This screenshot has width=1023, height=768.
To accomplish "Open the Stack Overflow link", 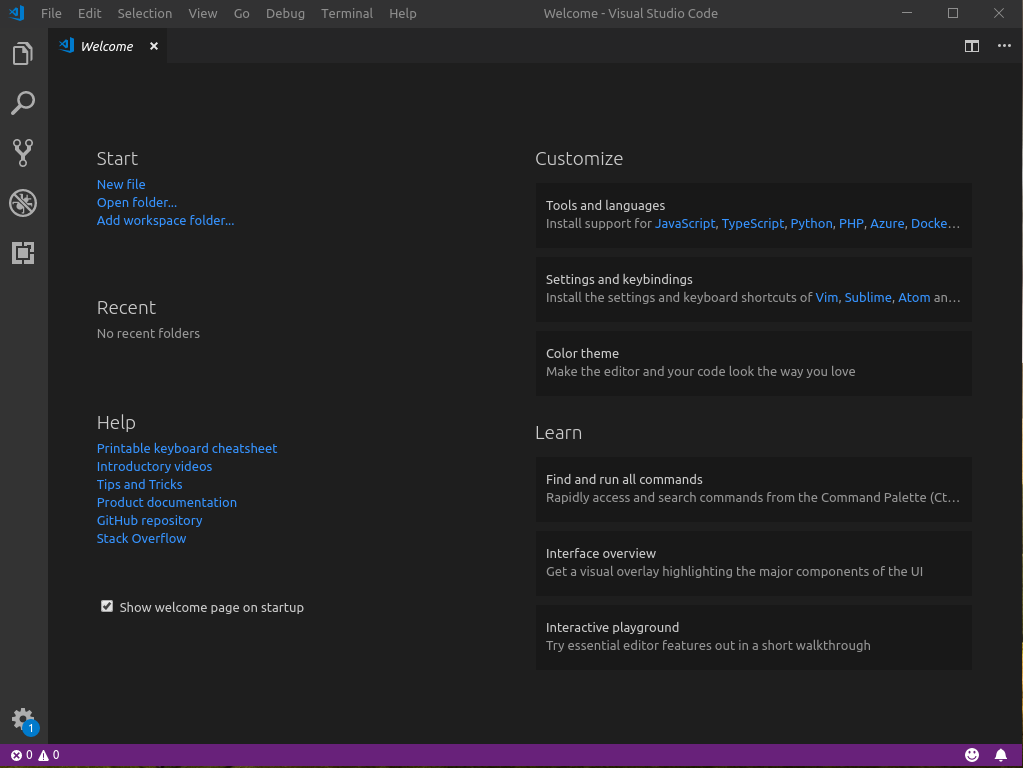I will (142, 538).
